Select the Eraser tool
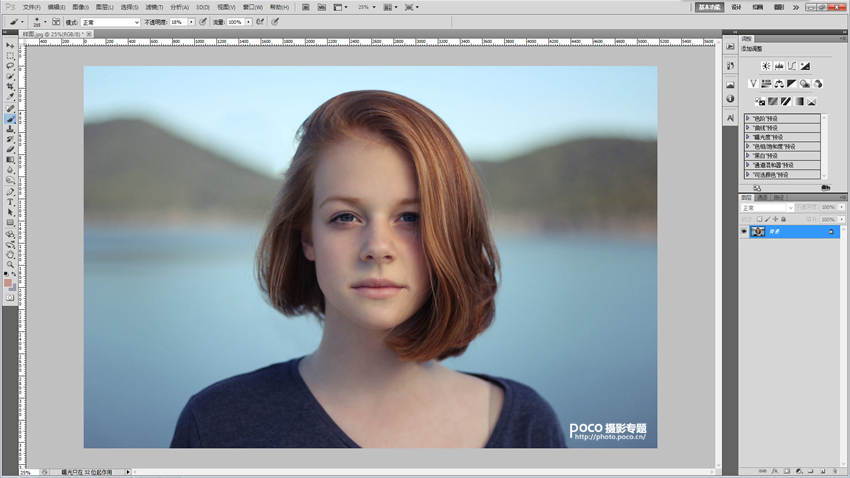This screenshot has width=850, height=478. tap(10, 149)
